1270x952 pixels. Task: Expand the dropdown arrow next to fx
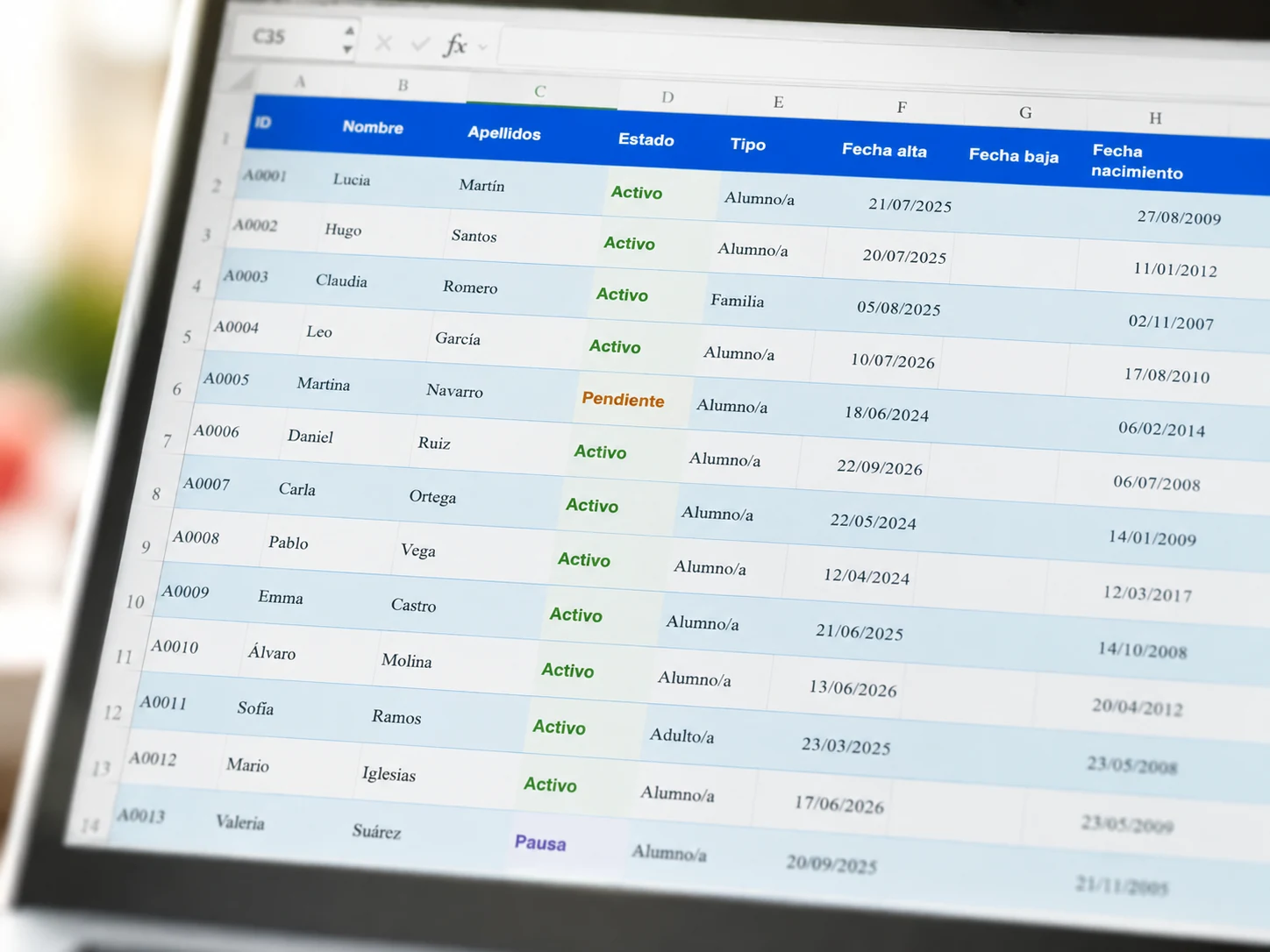coord(482,47)
